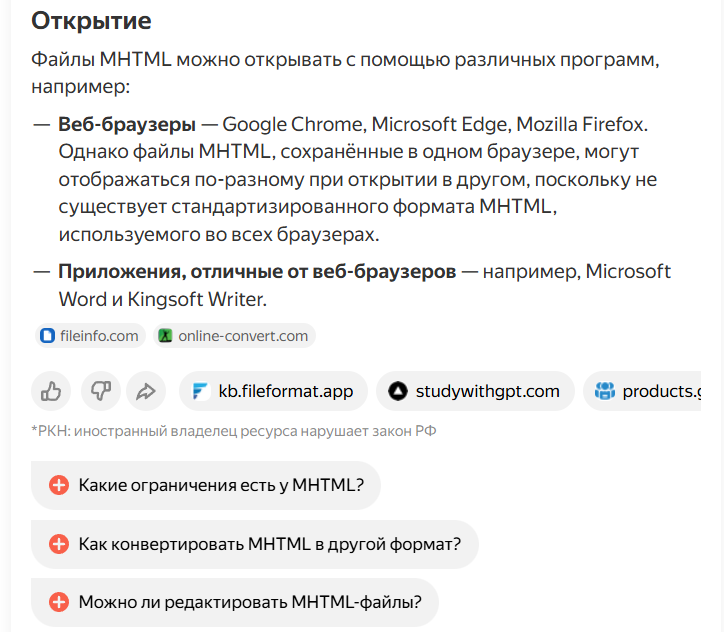724x632 pixels.
Task: Open the fileinfo.com source link text
Action: point(100,336)
